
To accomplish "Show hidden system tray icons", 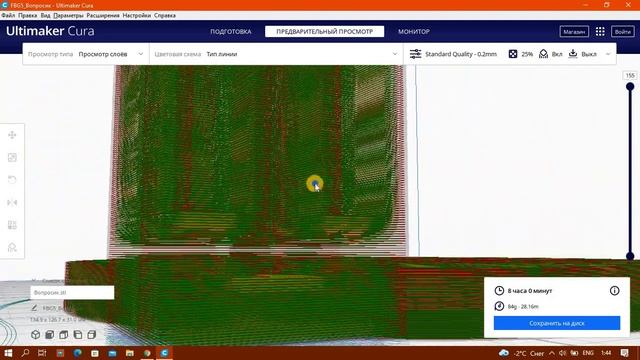I will pyautogui.click(x=552, y=353).
